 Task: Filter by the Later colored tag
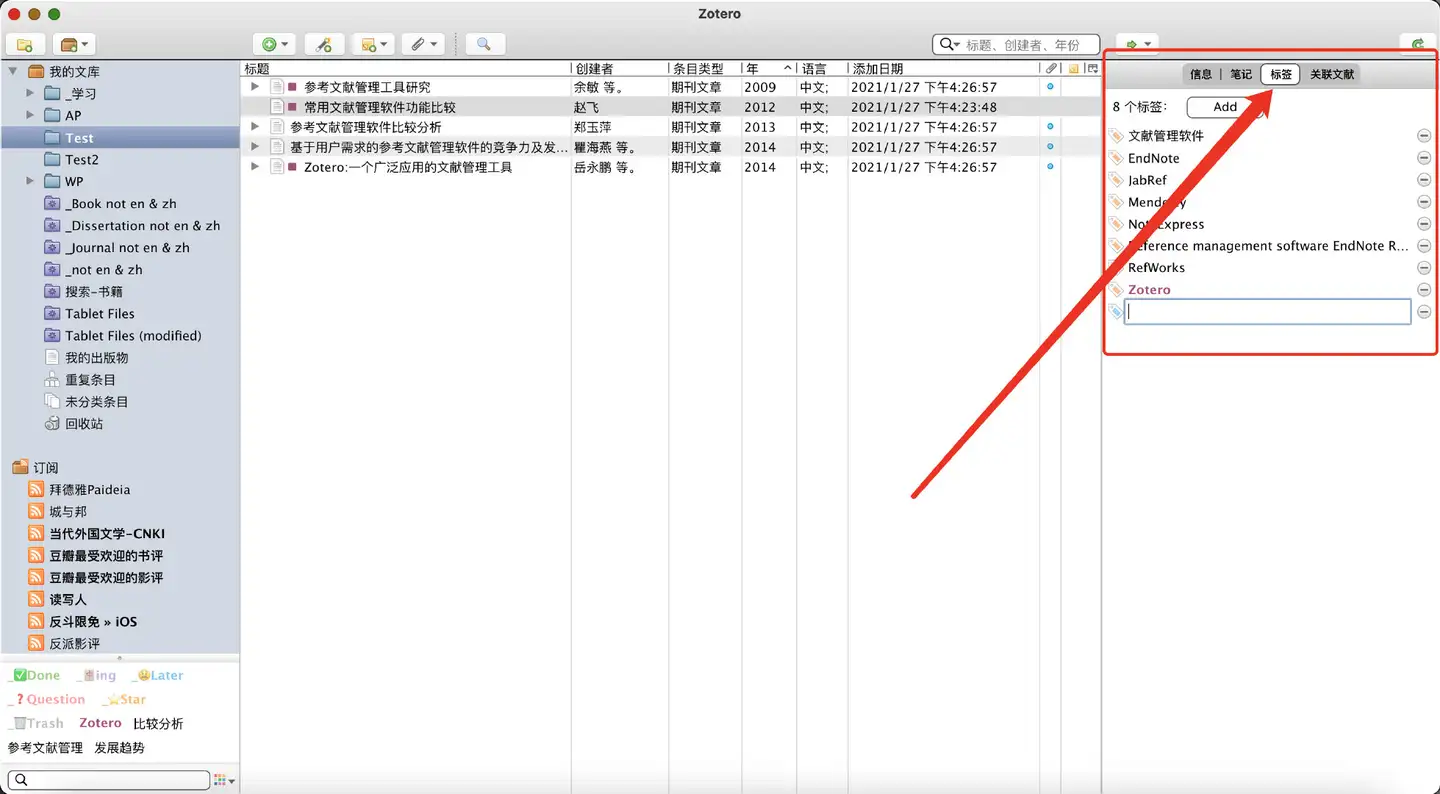(157, 676)
